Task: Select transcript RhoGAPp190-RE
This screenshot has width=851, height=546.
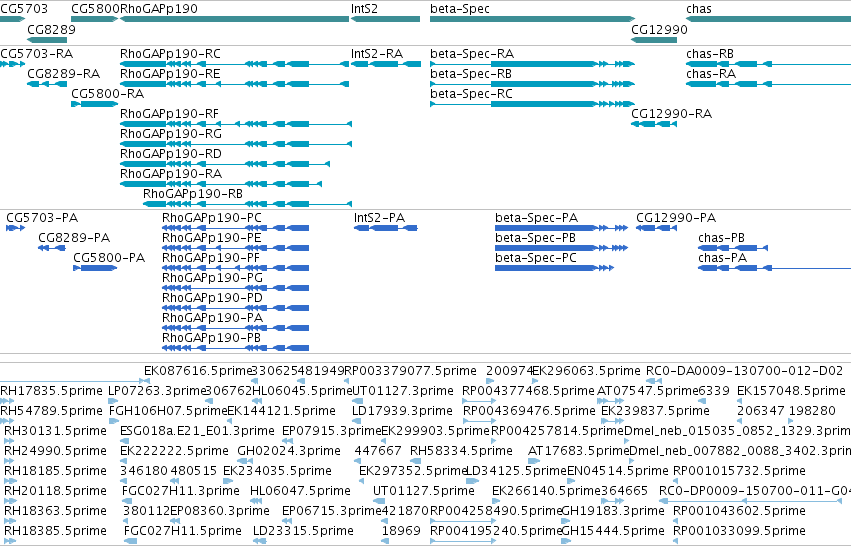Action: [x=170, y=74]
